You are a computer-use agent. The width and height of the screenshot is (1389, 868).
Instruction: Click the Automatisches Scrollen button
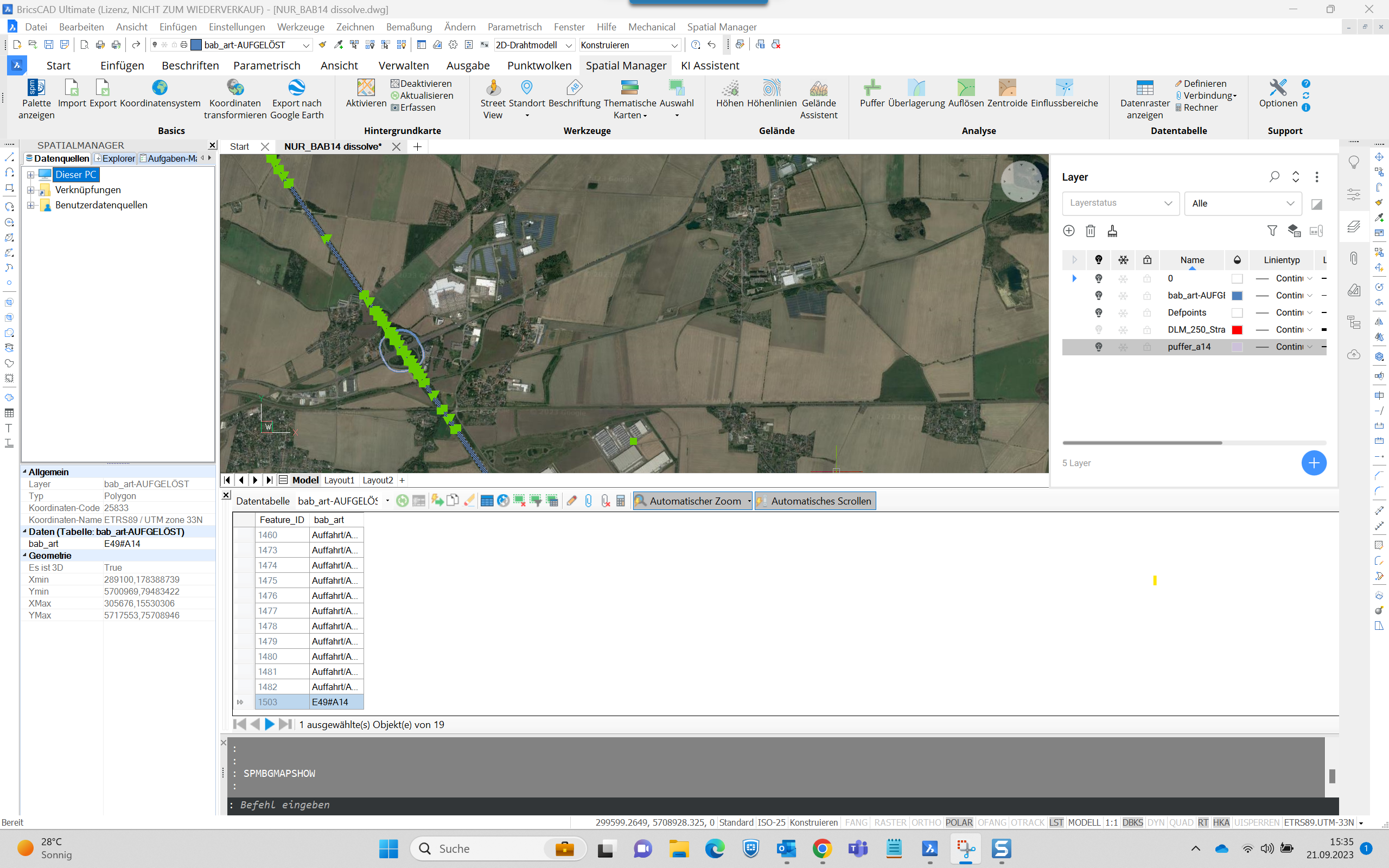814,501
